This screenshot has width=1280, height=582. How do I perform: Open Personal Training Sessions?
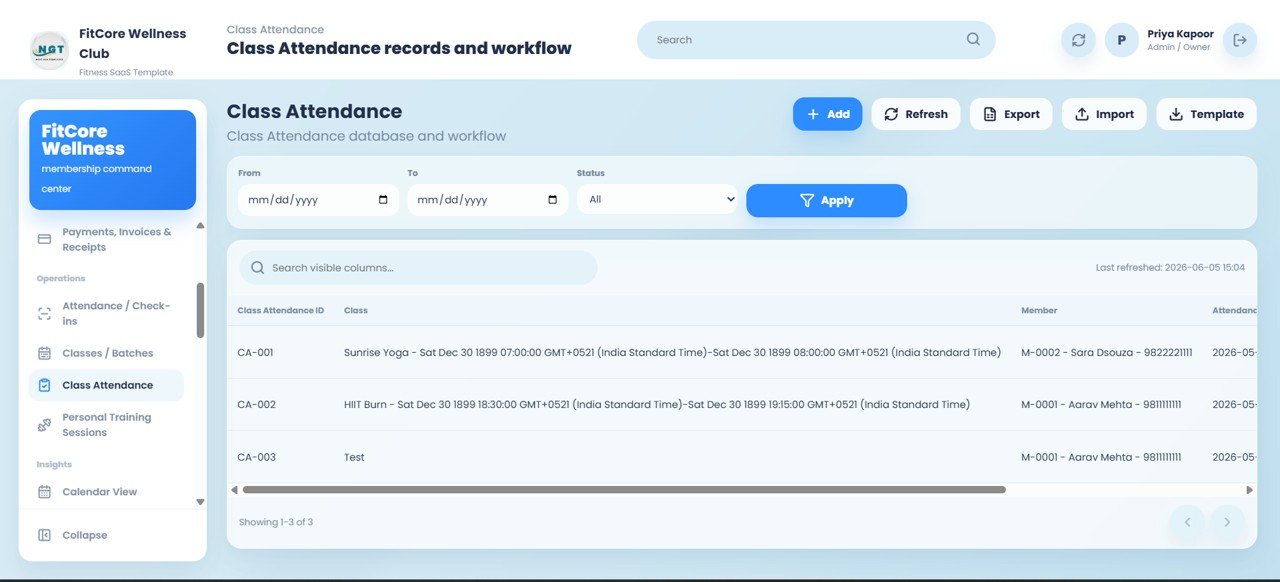[x=106, y=425]
